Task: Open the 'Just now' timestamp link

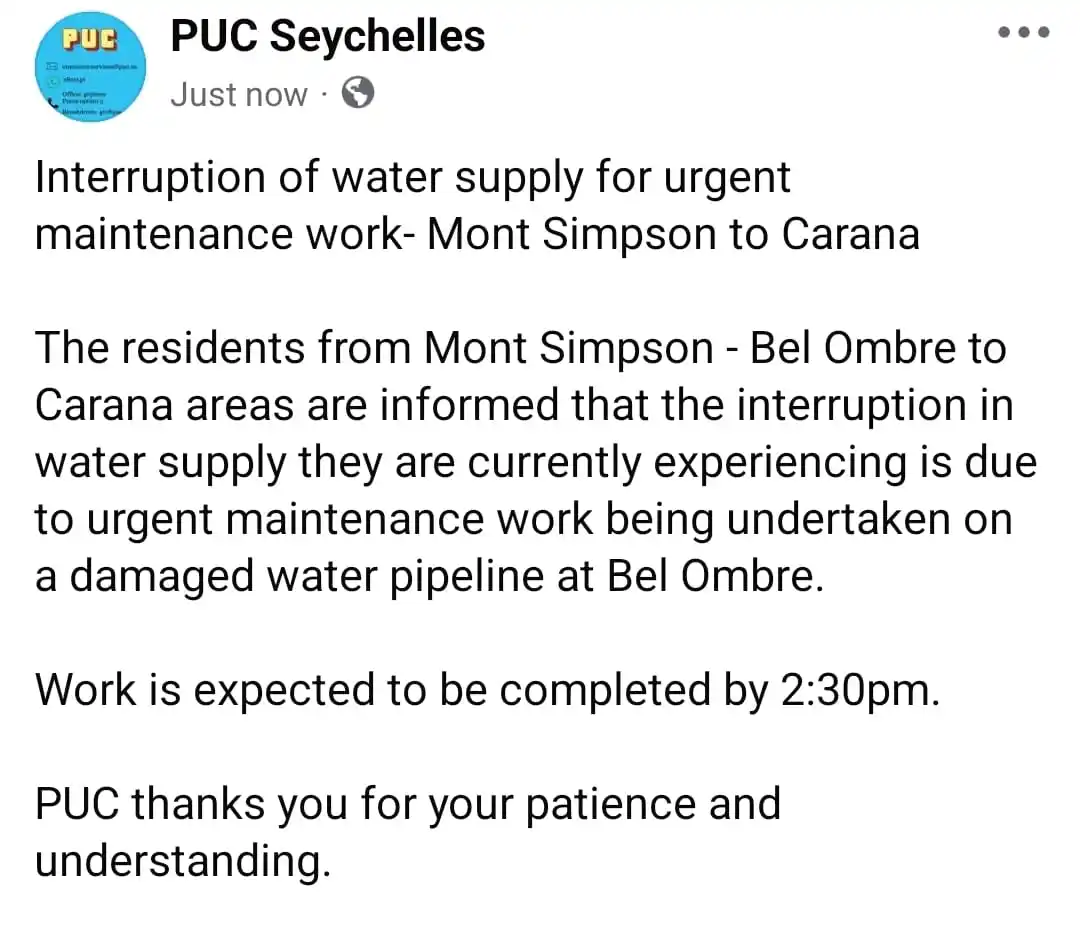Action: (x=238, y=94)
